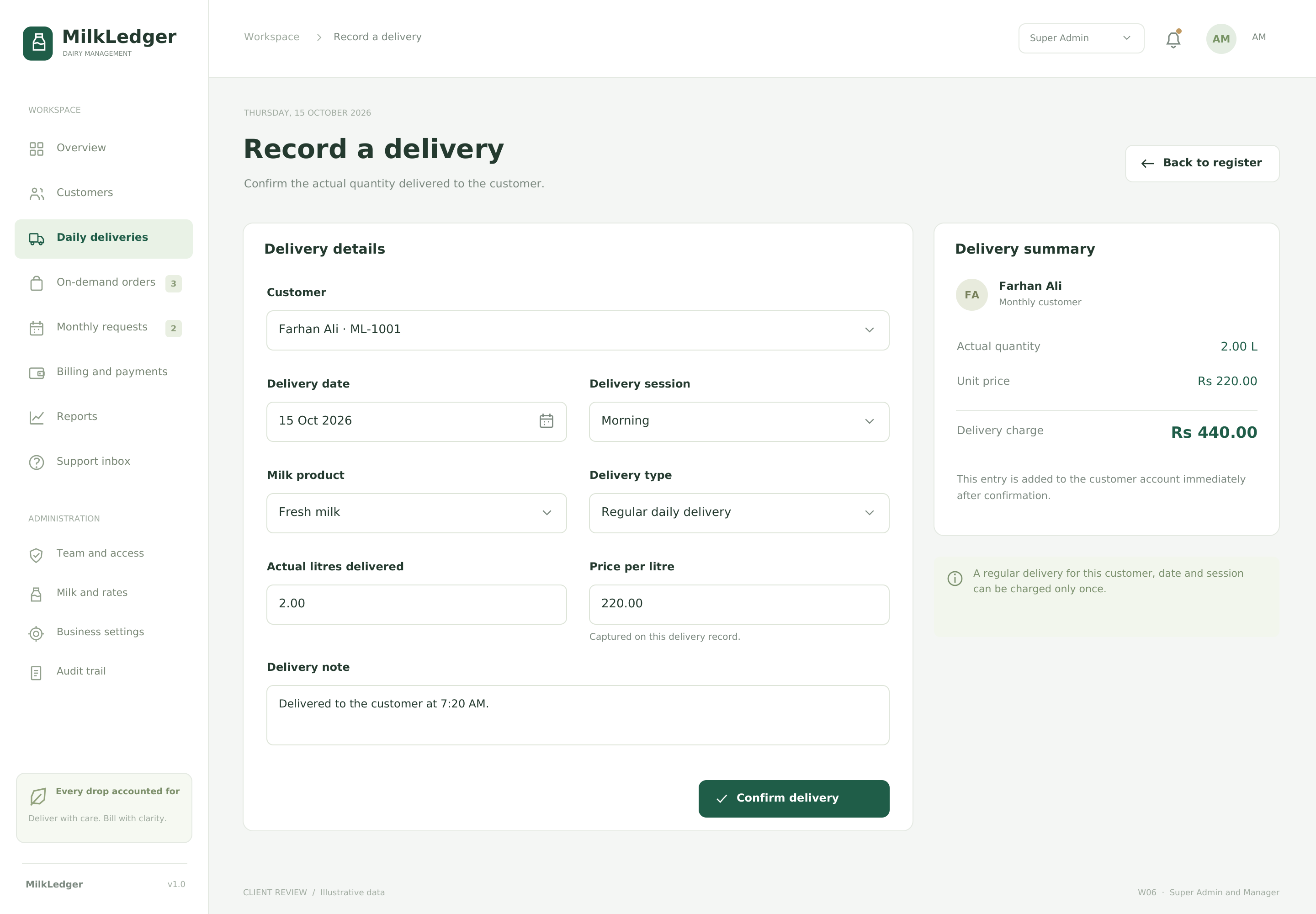This screenshot has width=1316, height=914.
Task: Click the Billing and payments wallet icon
Action: point(37,373)
